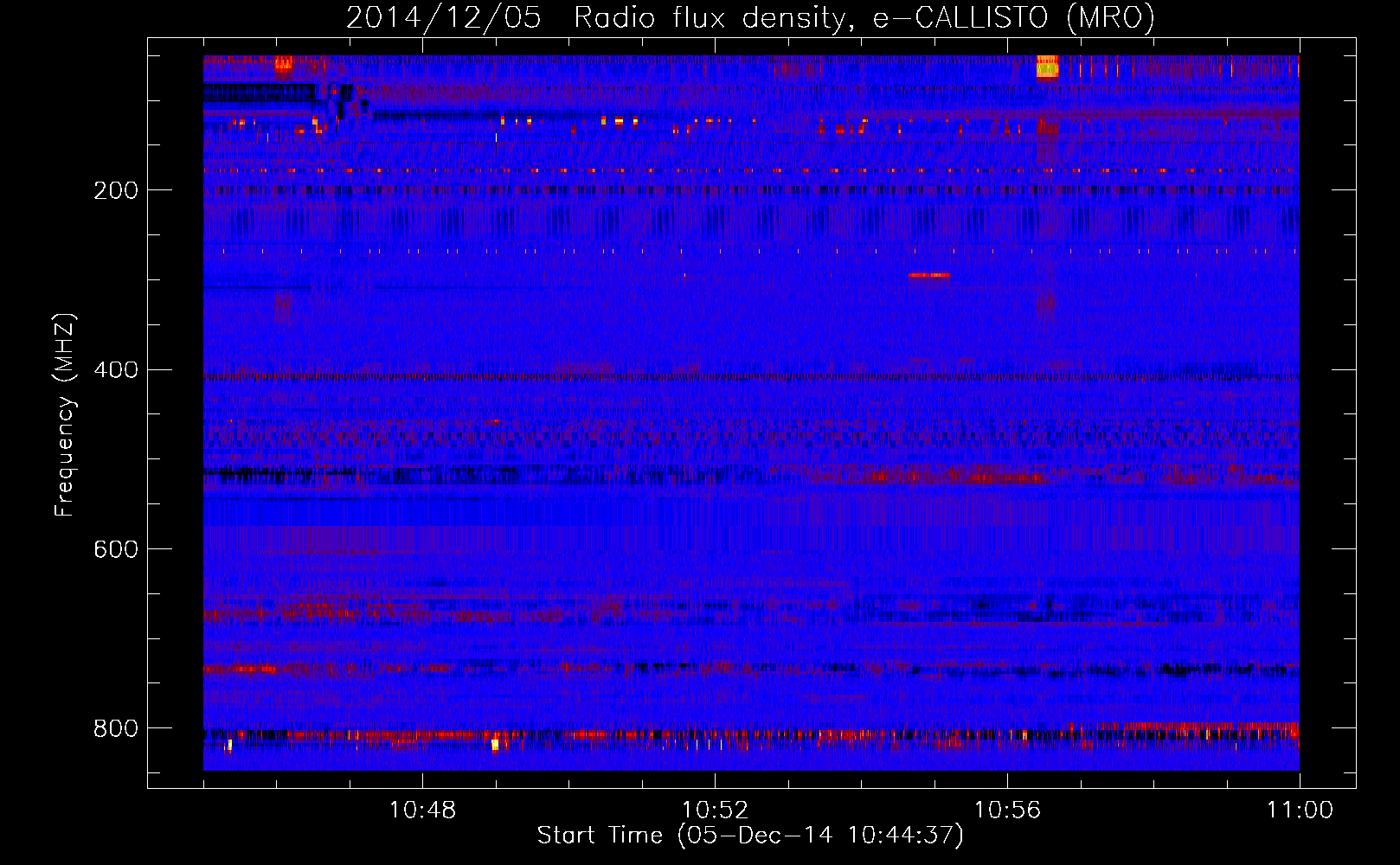1400x865 pixels.
Task: Click the 11:00 time tick label
Action: (1300, 811)
